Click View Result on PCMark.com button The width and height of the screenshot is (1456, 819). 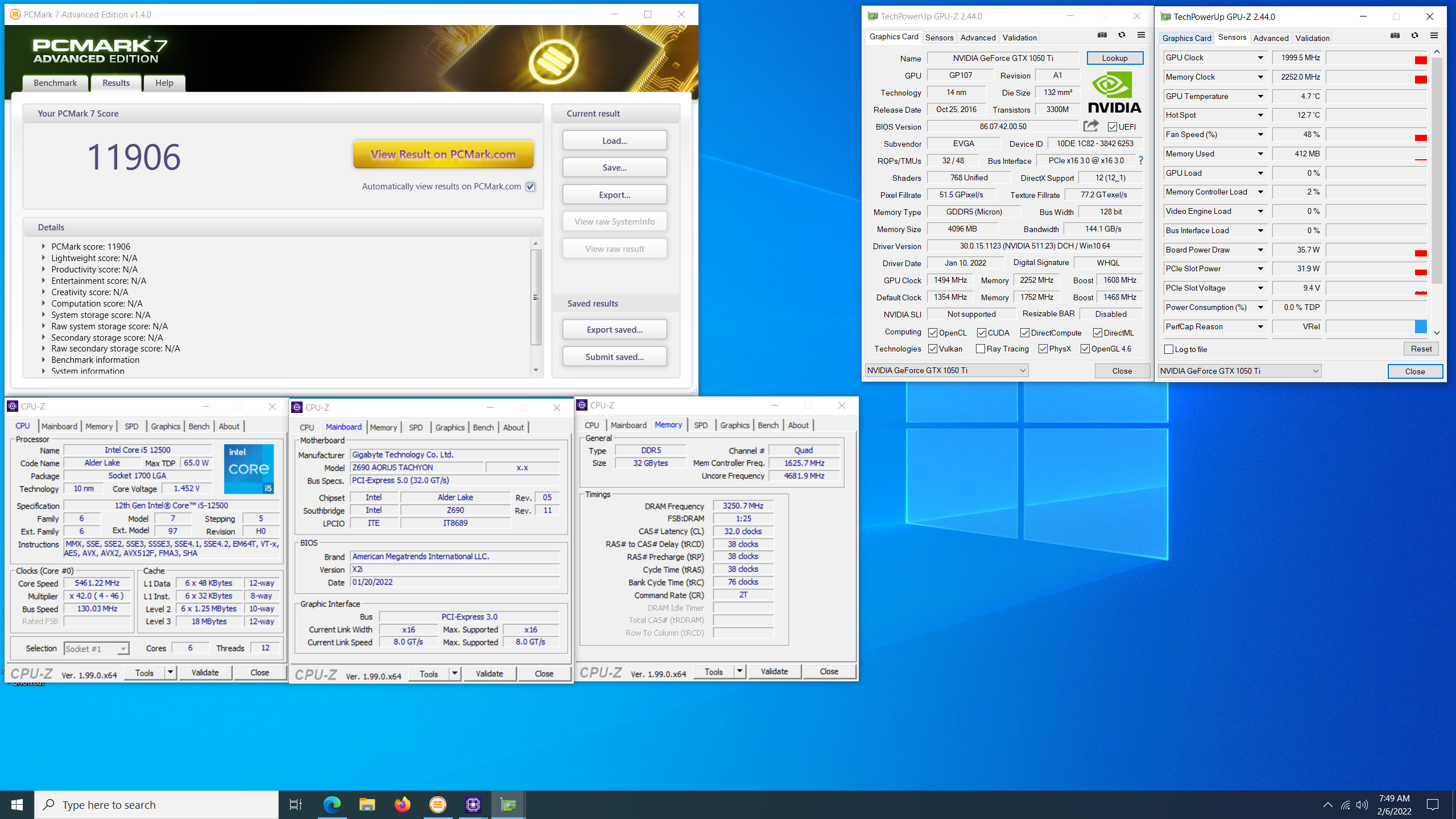(443, 154)
